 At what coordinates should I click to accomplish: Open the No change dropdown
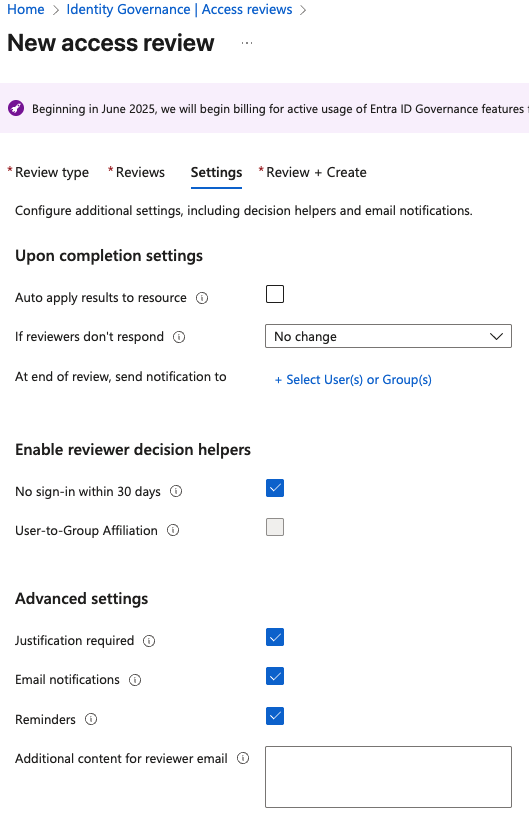click(388, 336)
